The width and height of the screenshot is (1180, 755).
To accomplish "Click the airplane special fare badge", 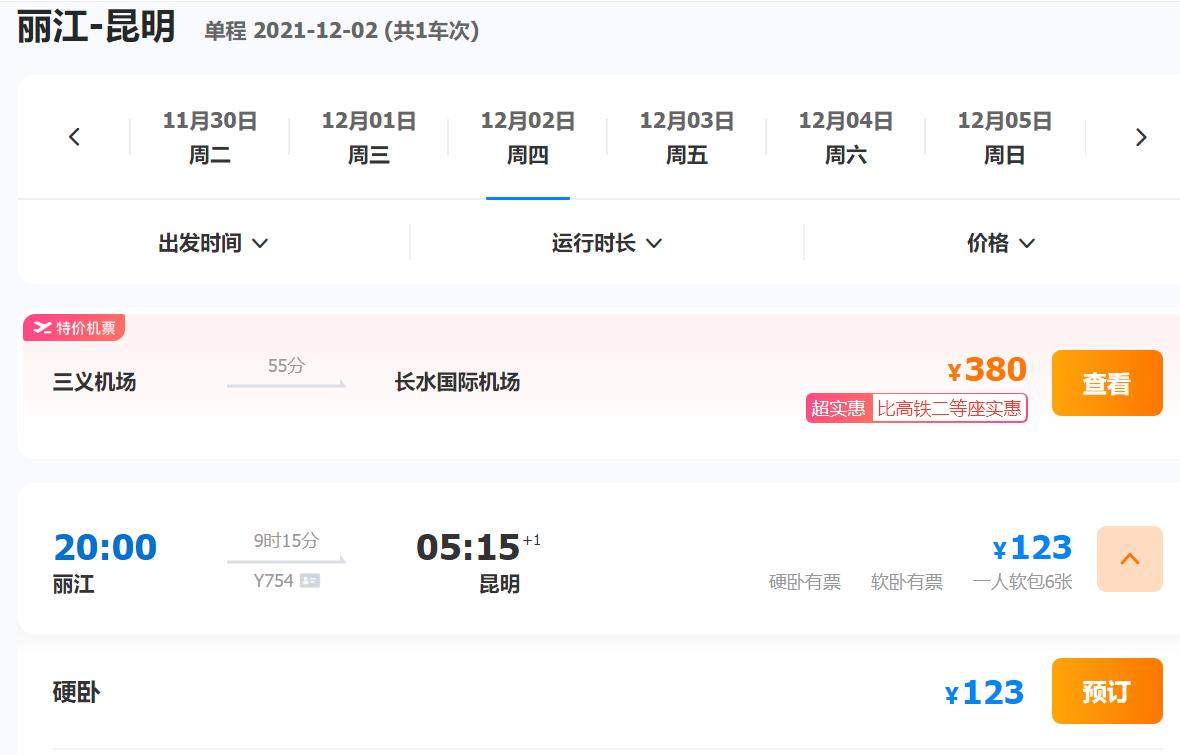I will [x=74, y=328].
